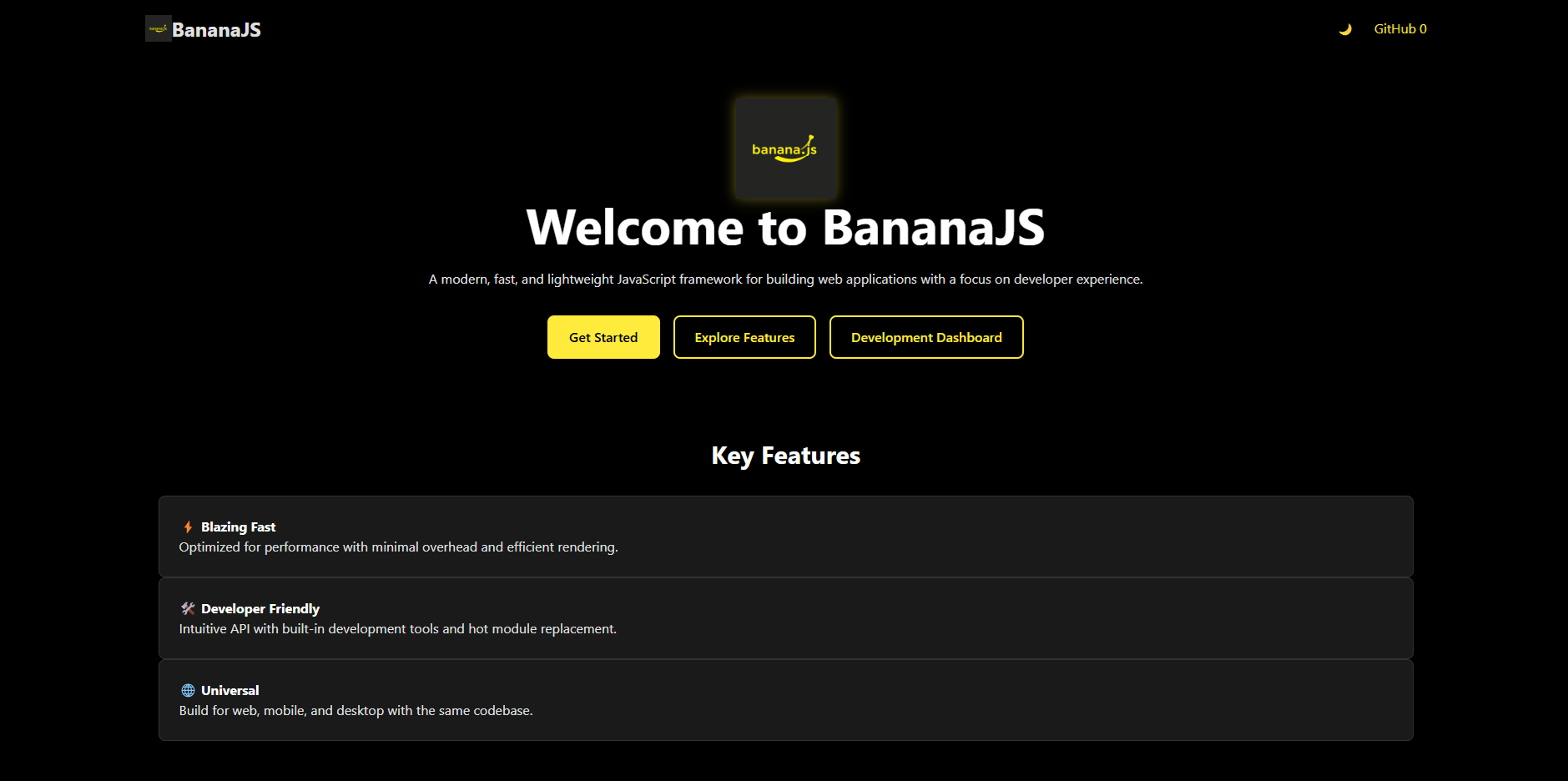The height and width of the screenshot is (781, 1568).
Task: Click the Explore Features outlined button
Action: click(x=744, y=337)
